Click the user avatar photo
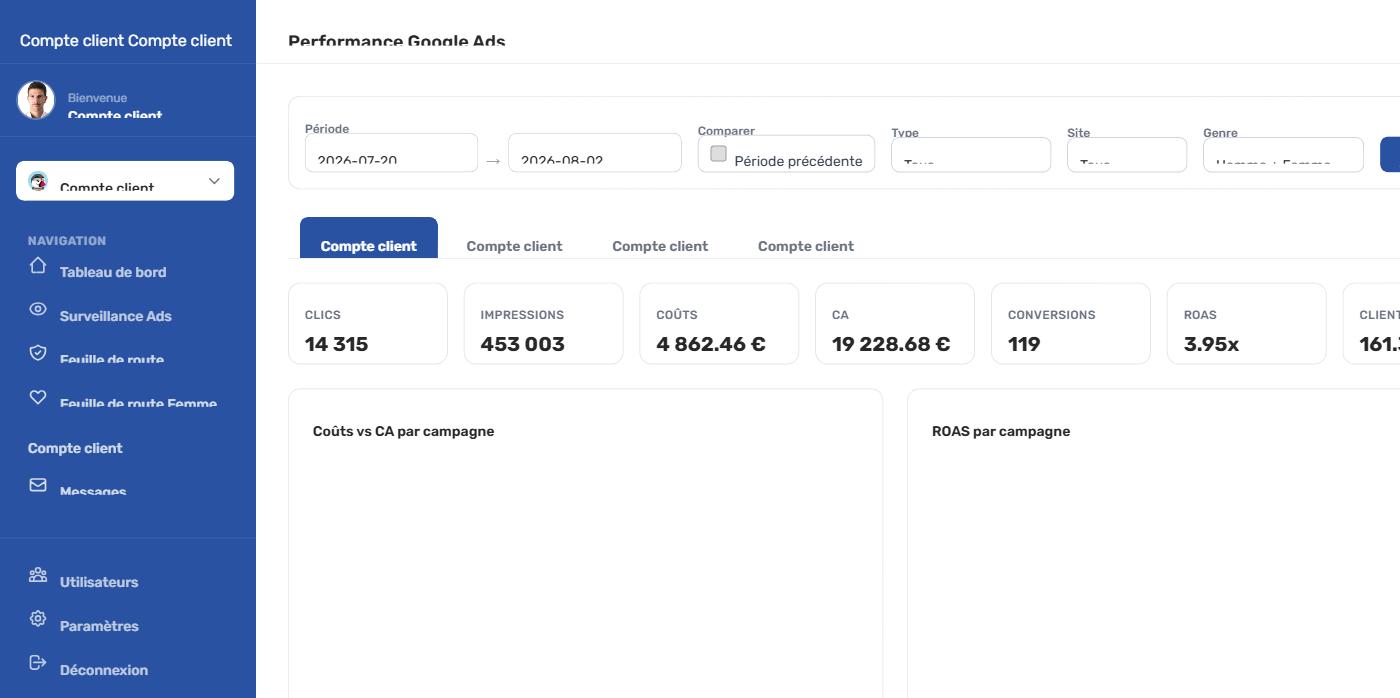 [36, 100]
